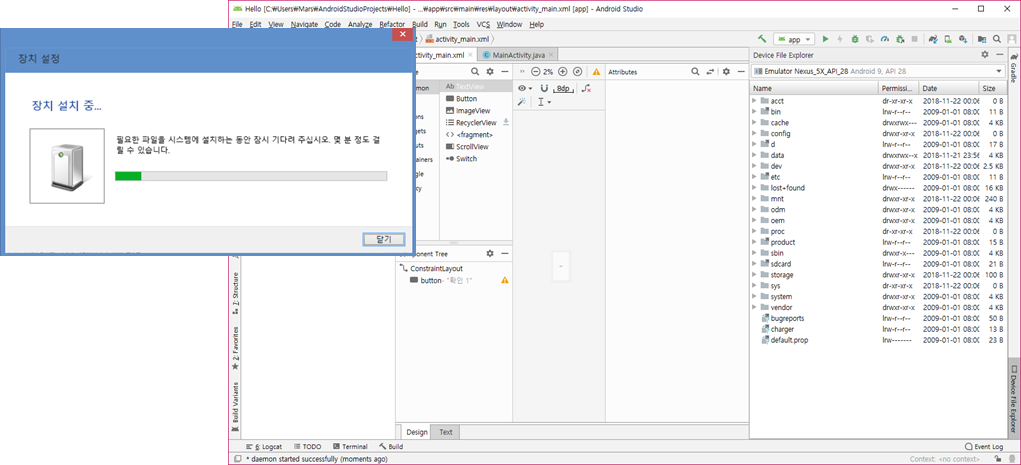Zoom in the design surface
Image resolution: width=1021 pixels, height=465 pixels.
(563, 72)
